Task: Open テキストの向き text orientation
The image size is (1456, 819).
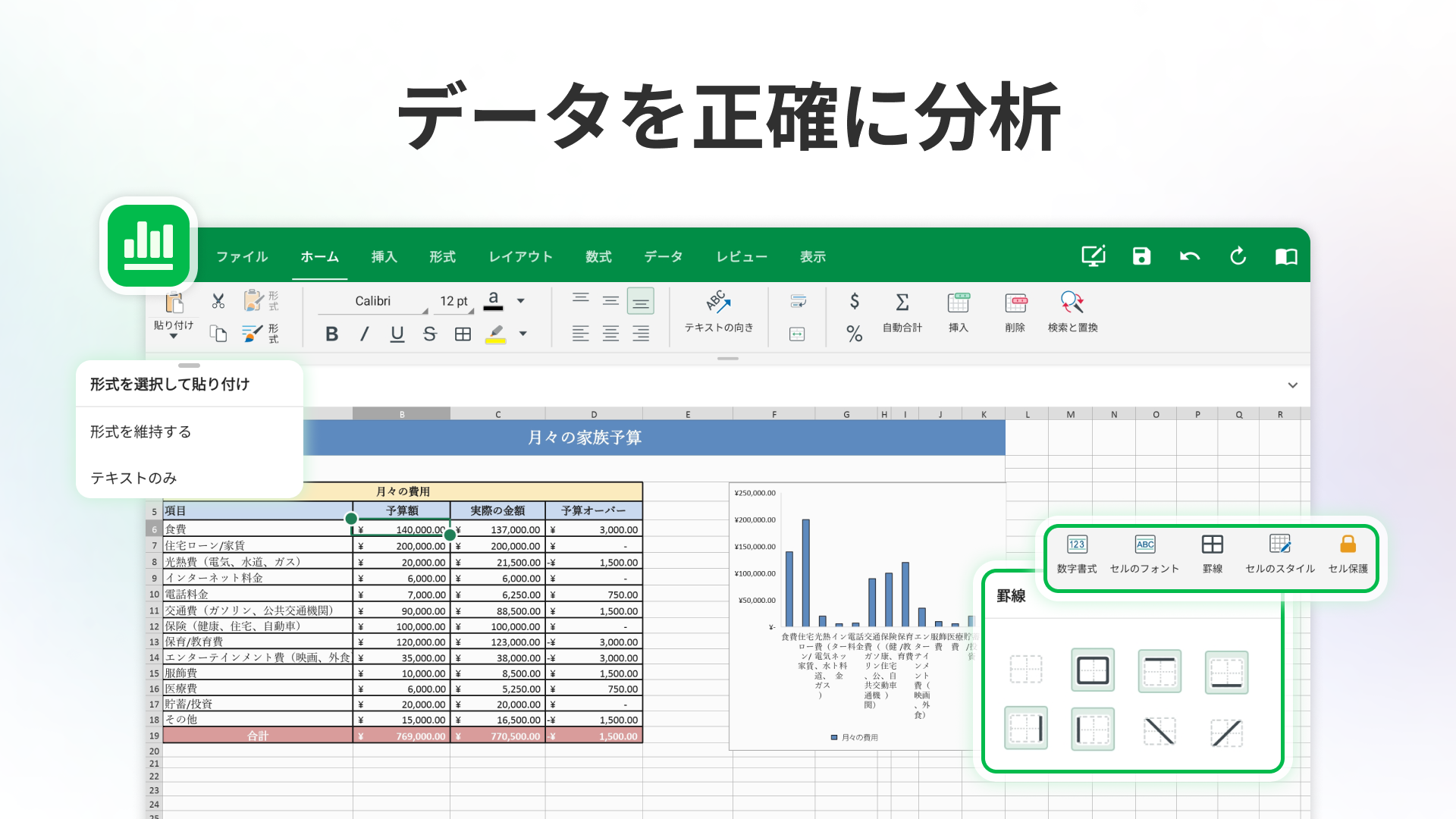Action: pos(719,312)
